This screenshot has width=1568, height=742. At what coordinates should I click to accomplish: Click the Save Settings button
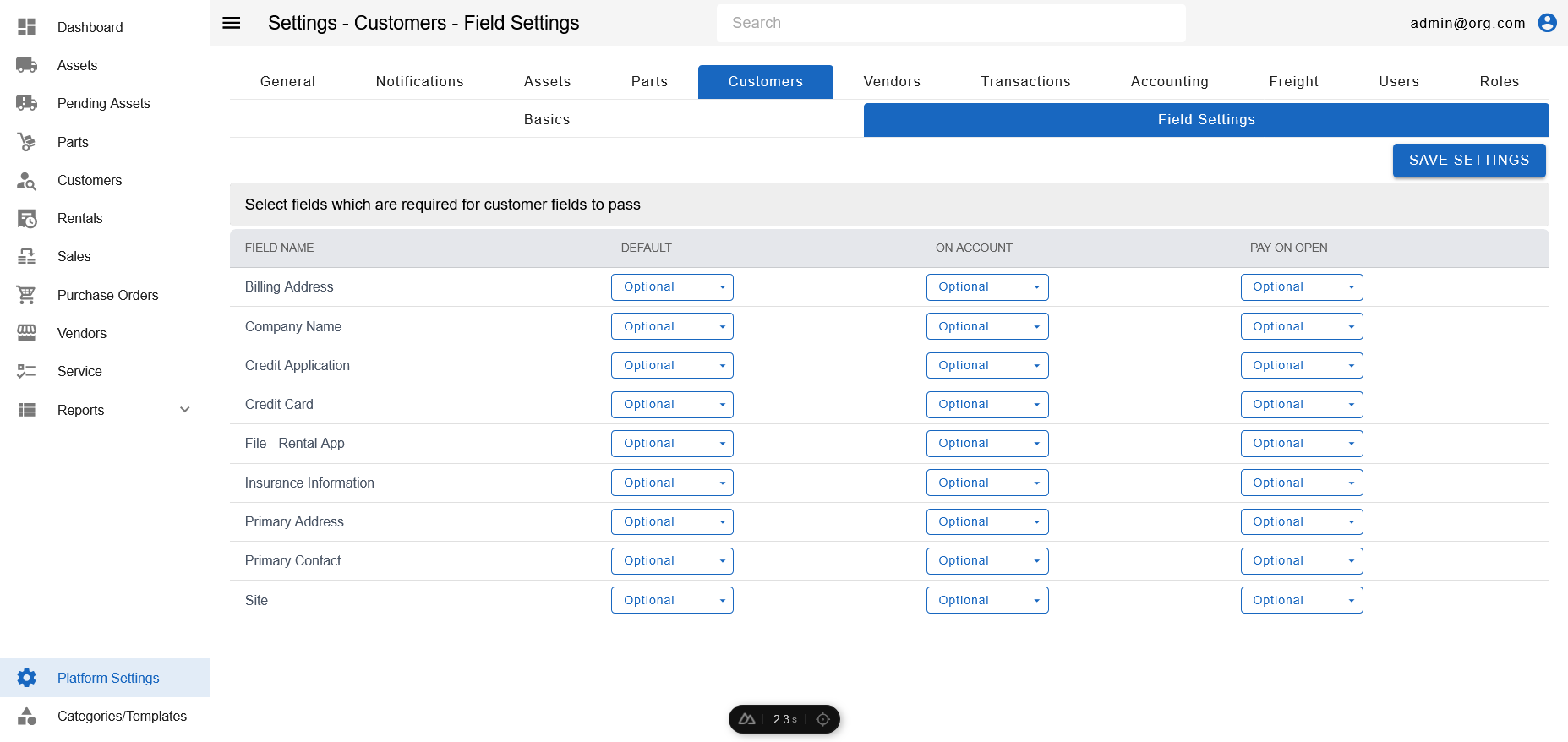1468,161
